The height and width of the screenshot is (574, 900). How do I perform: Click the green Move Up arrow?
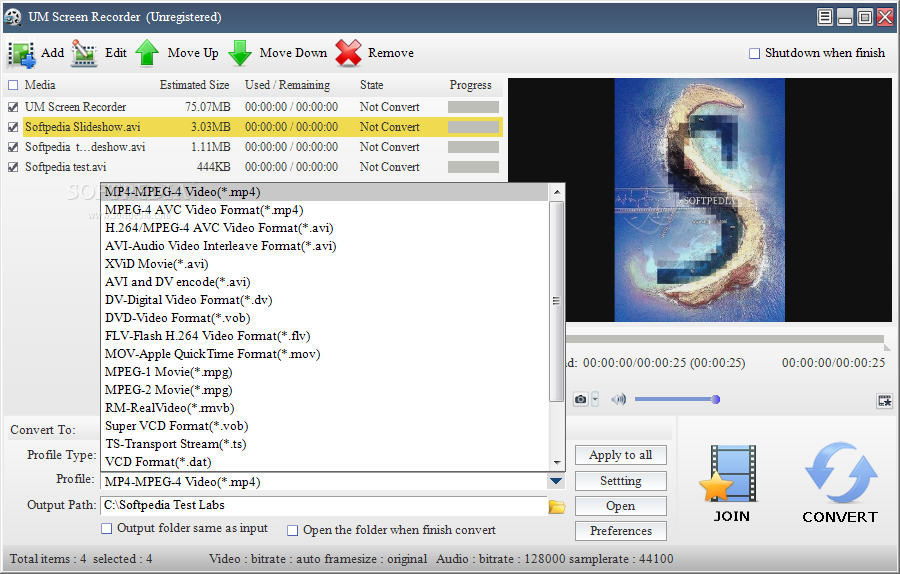[x=148, y=53]
